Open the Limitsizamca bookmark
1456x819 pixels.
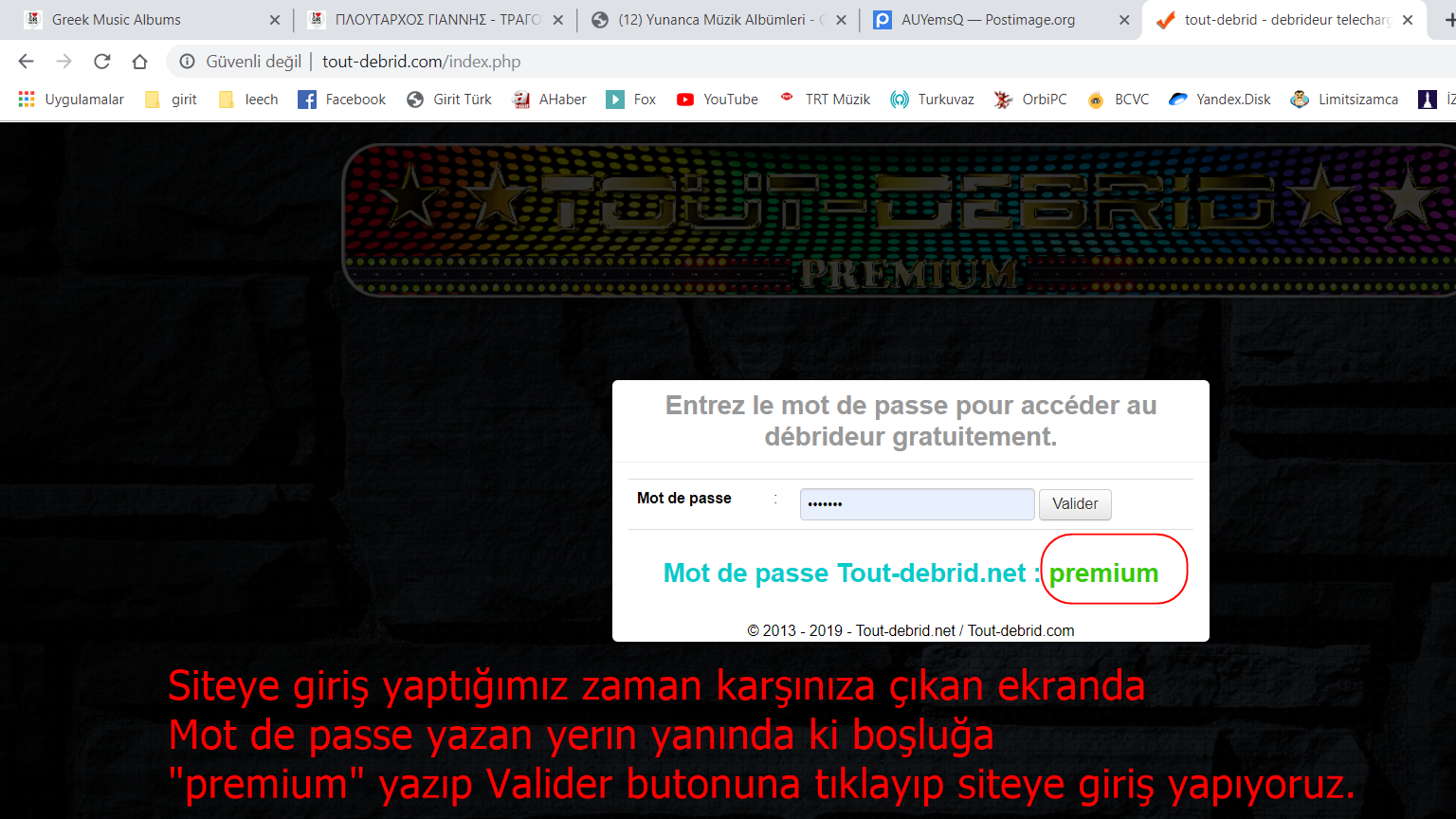[x=1345, y=100]
